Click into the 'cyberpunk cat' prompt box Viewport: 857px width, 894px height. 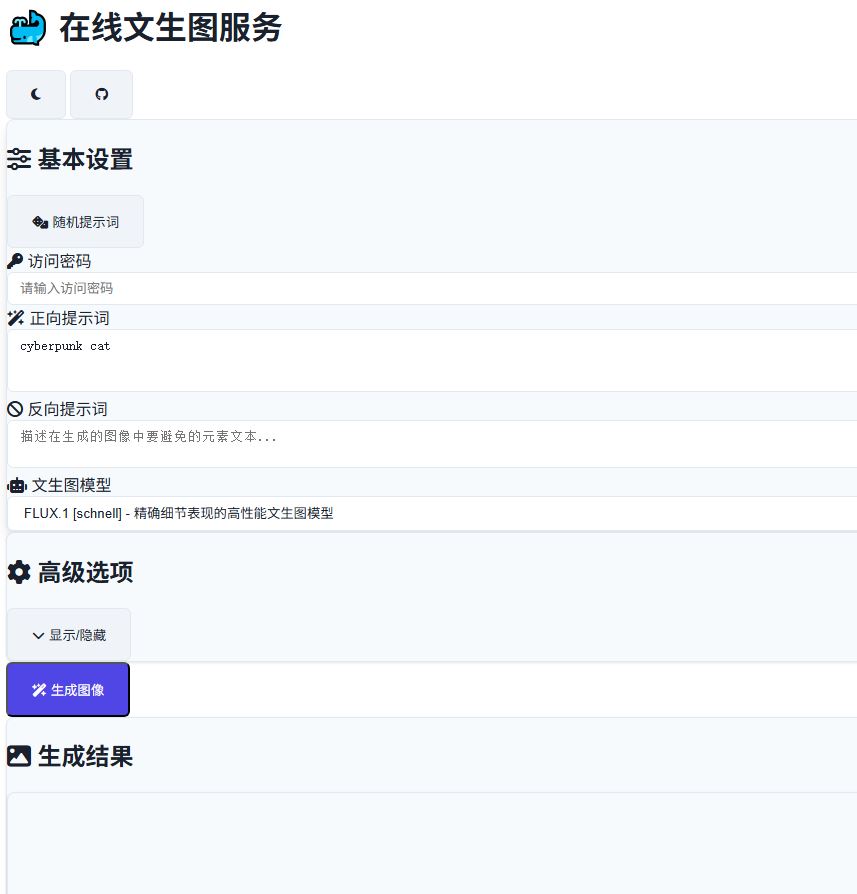pos(432,360)
